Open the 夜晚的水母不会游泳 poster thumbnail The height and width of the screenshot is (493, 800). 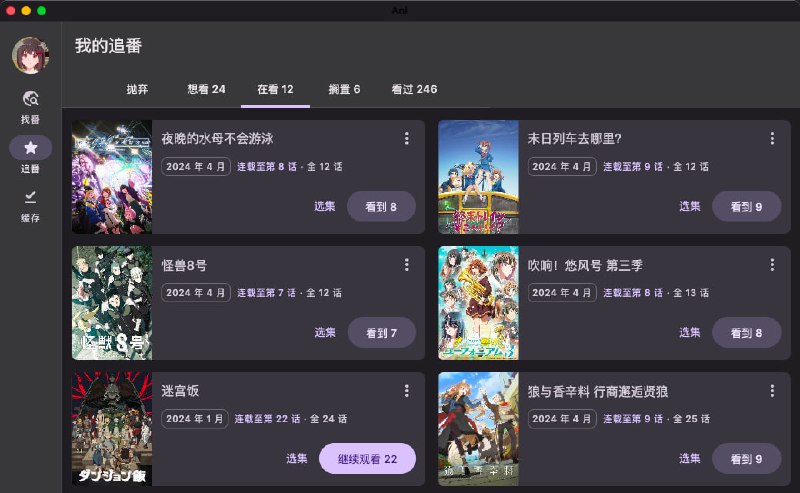112,177
